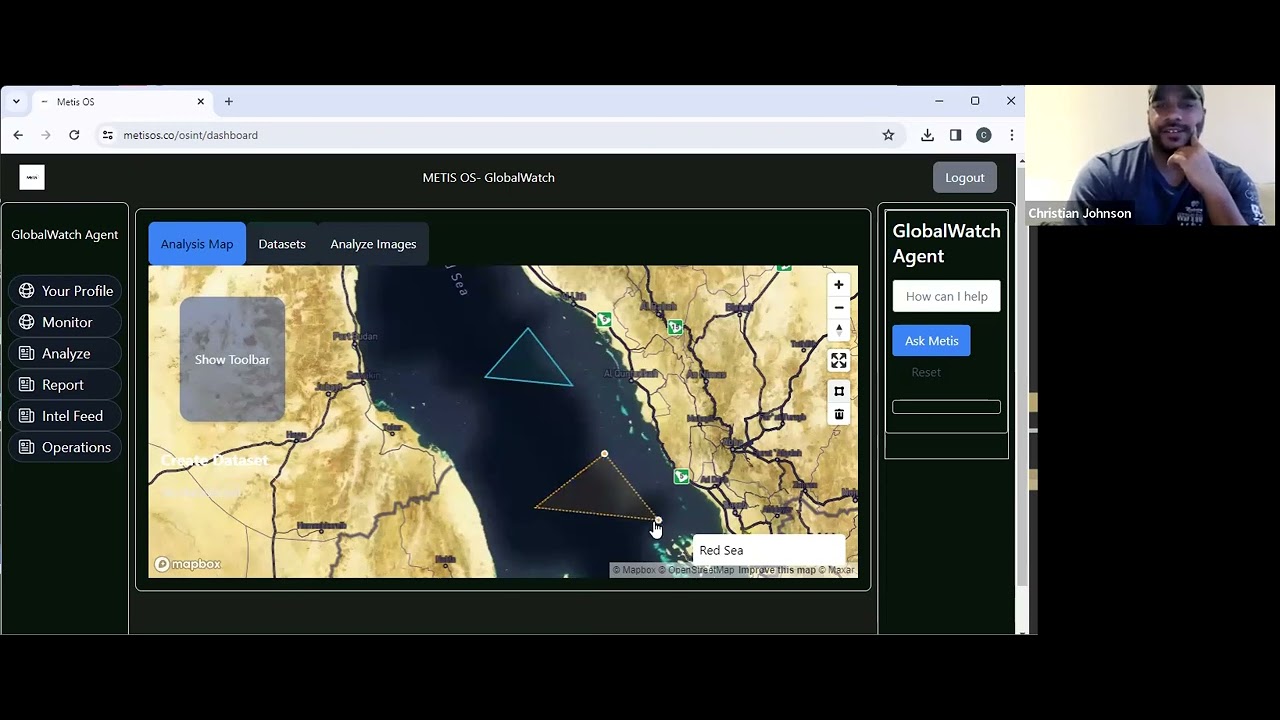This screenshot has height=720, width=1280.
Task: Click METIS OS- GlobalWatch header title
Action: pyautogui.click(x=488, y=177)
